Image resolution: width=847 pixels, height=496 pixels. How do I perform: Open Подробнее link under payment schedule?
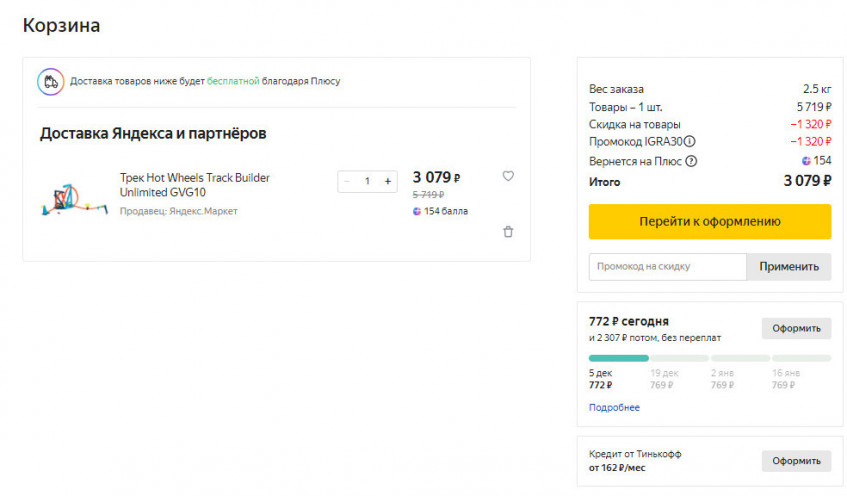click(614, 408)
